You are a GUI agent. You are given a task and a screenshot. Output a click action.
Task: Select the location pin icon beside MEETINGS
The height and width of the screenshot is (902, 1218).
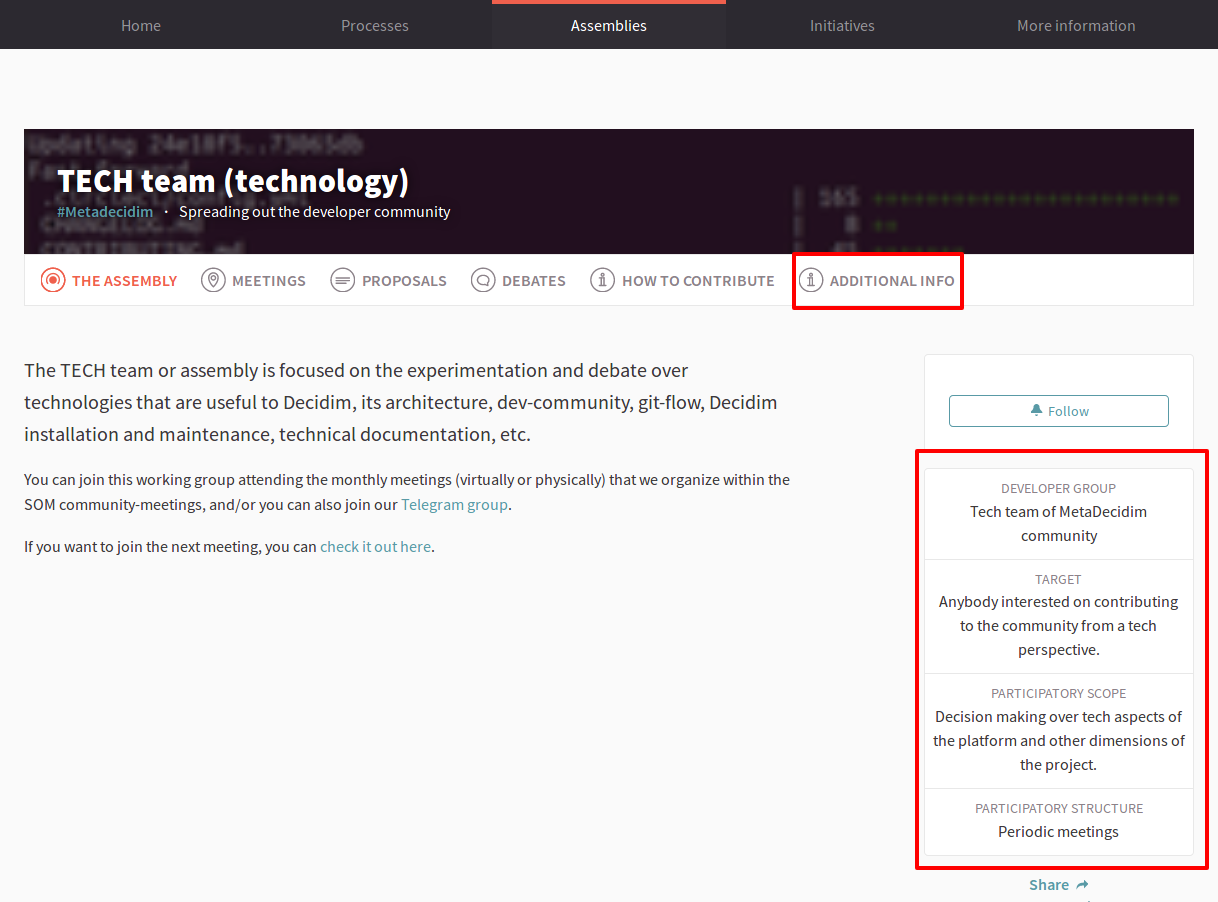(213, 280)
